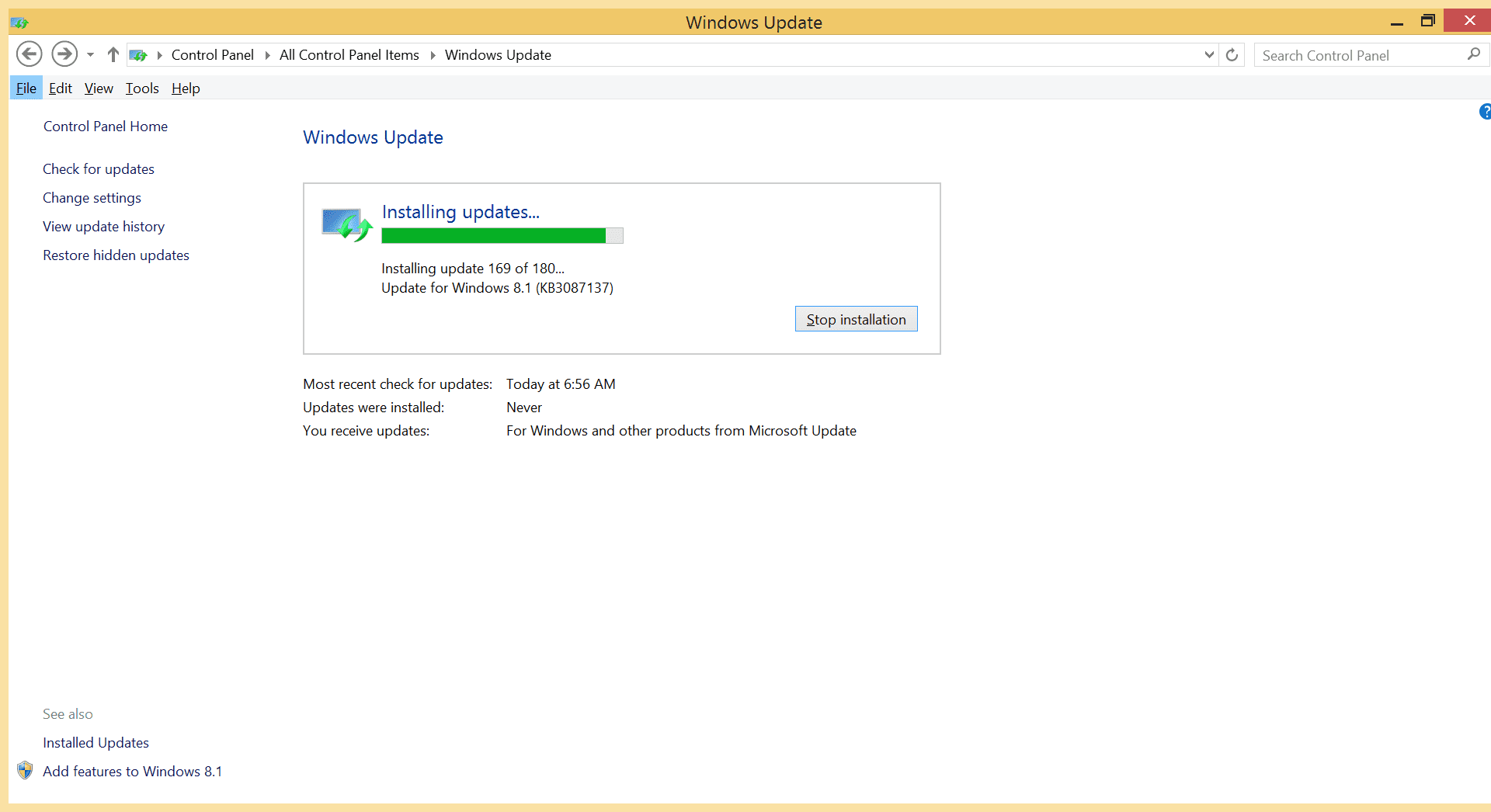Image resolution: width=1491 pixels, height=812 pixels.
Task: Open the recent locations dropdown arrow
Action: (91, 55)
